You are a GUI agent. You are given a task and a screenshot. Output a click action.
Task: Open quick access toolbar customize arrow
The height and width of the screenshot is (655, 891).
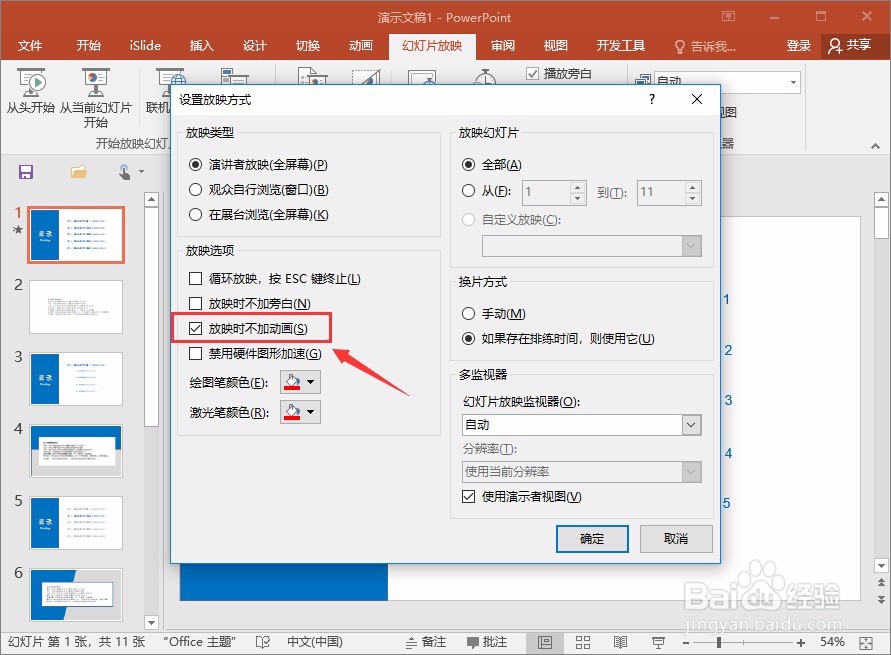(141, 172)
